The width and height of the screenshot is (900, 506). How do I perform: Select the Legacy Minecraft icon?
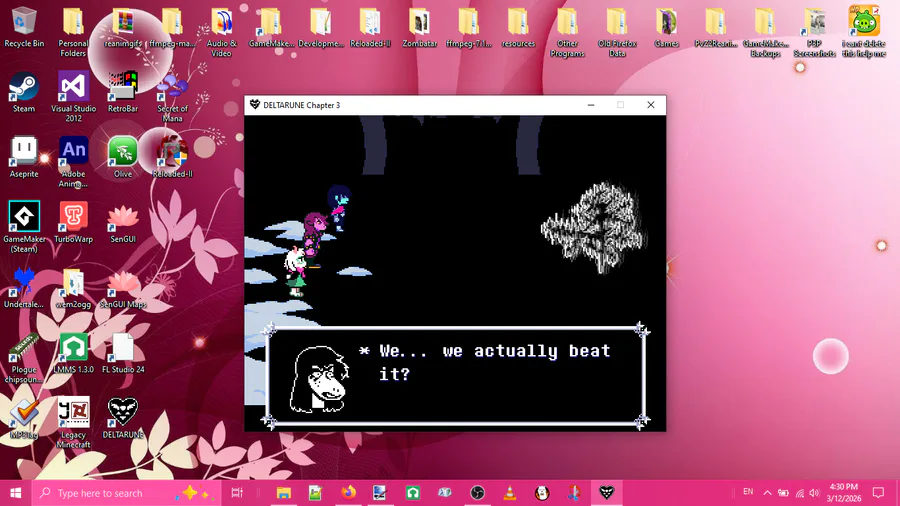[73, 423]
